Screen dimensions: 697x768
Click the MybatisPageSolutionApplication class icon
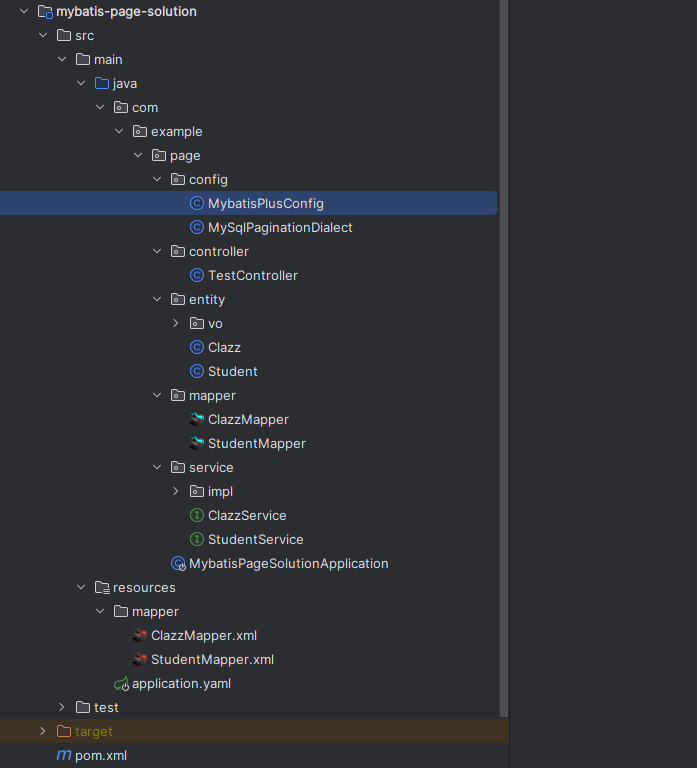pyautogui.click(x=178, y=563)
